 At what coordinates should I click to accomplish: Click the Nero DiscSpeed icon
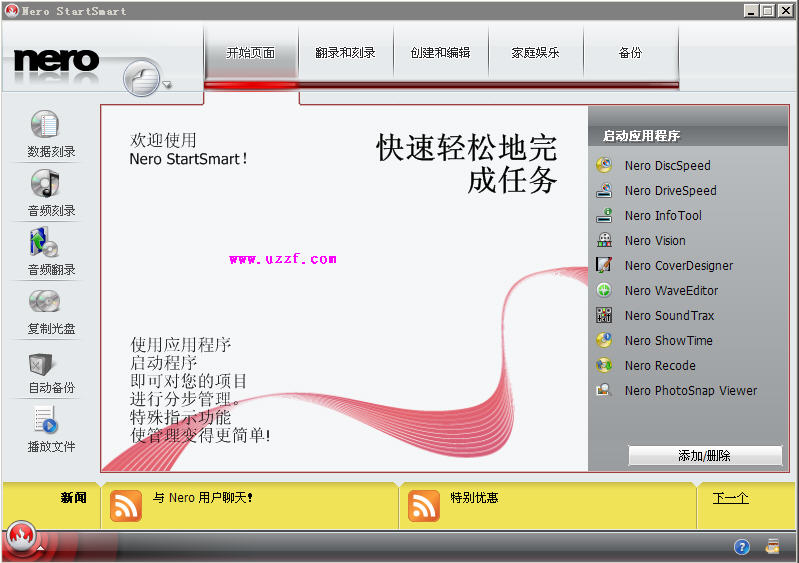pos(604,165)
